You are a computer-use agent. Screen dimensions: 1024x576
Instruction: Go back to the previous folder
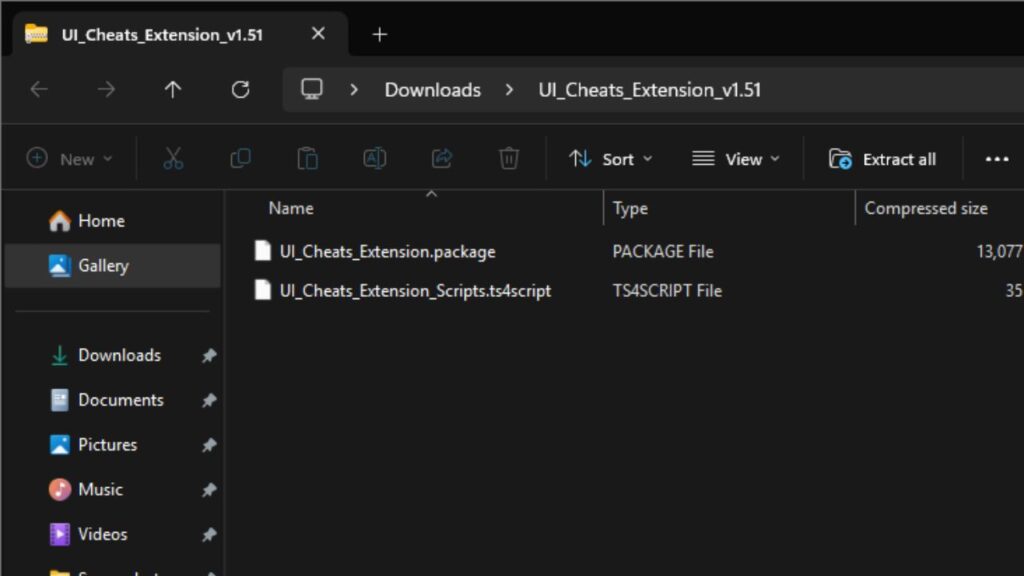click(38, 89)
